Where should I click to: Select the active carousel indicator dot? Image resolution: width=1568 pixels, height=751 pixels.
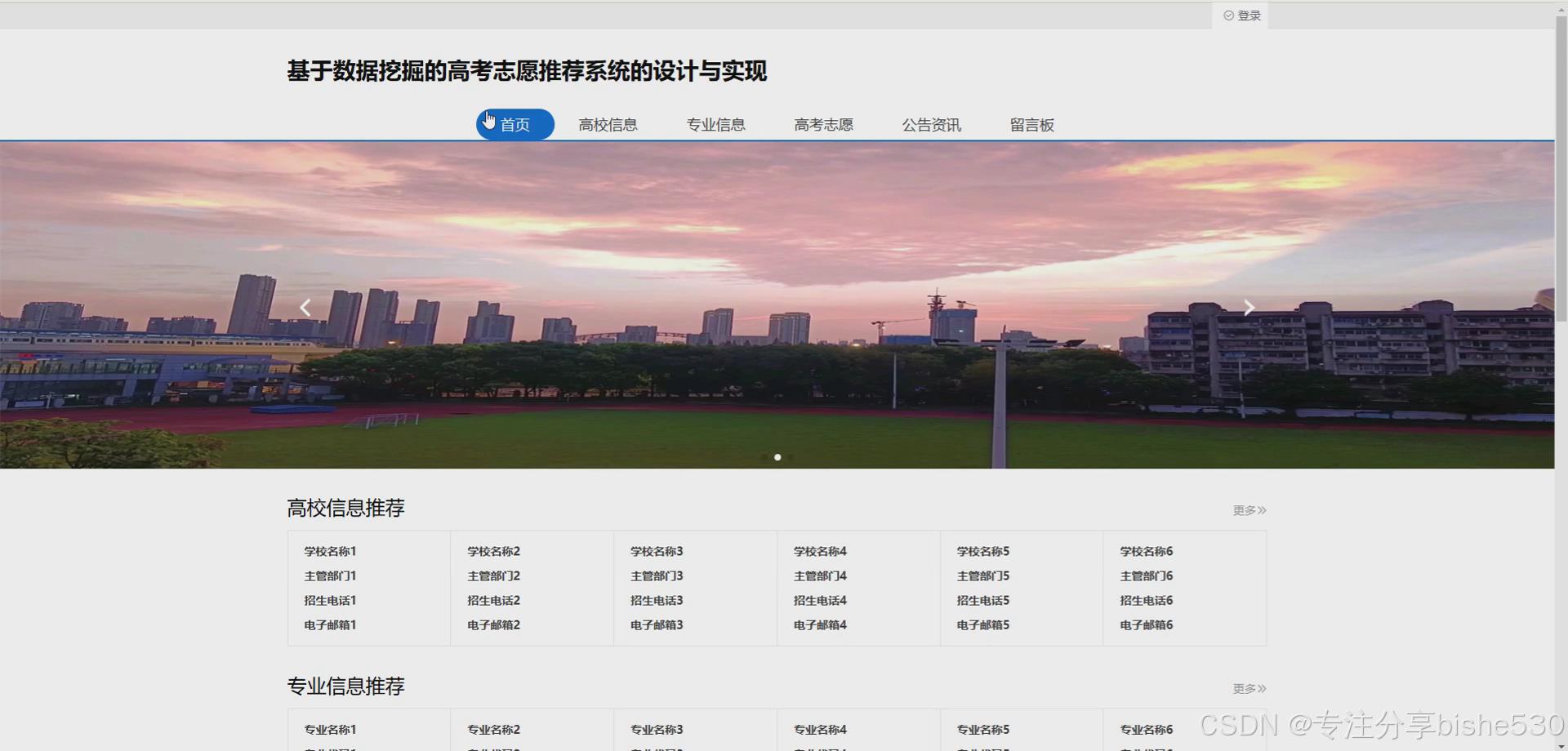777,457
